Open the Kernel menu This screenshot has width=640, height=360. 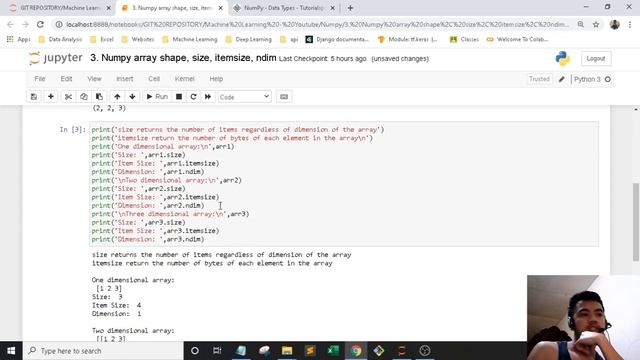[x=184, y=79]
